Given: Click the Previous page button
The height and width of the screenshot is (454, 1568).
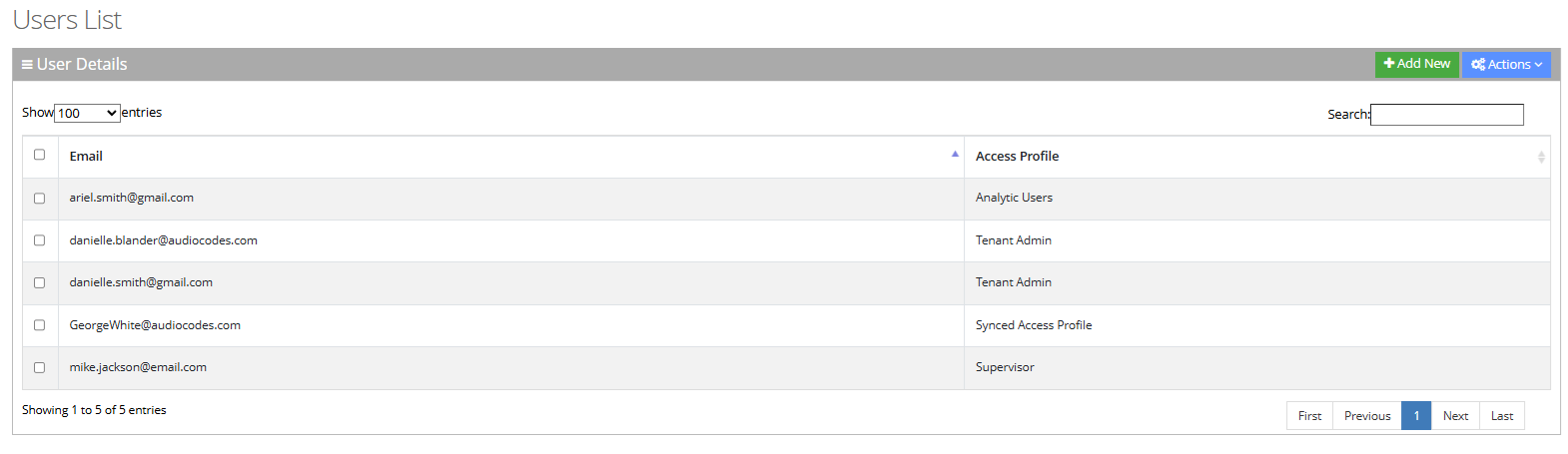Looking at the screenshot, I should [x=1366, y=416].
